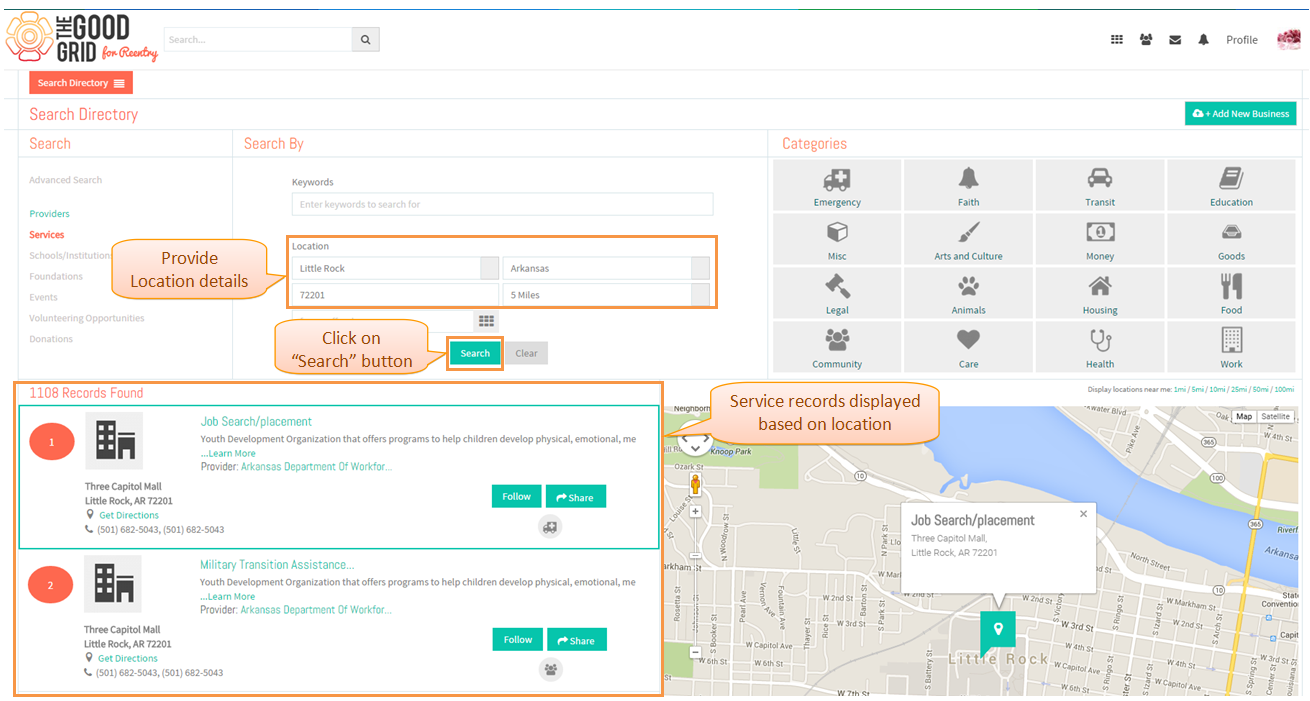Click the Profile menu in header

click(x=1242, y=40)
